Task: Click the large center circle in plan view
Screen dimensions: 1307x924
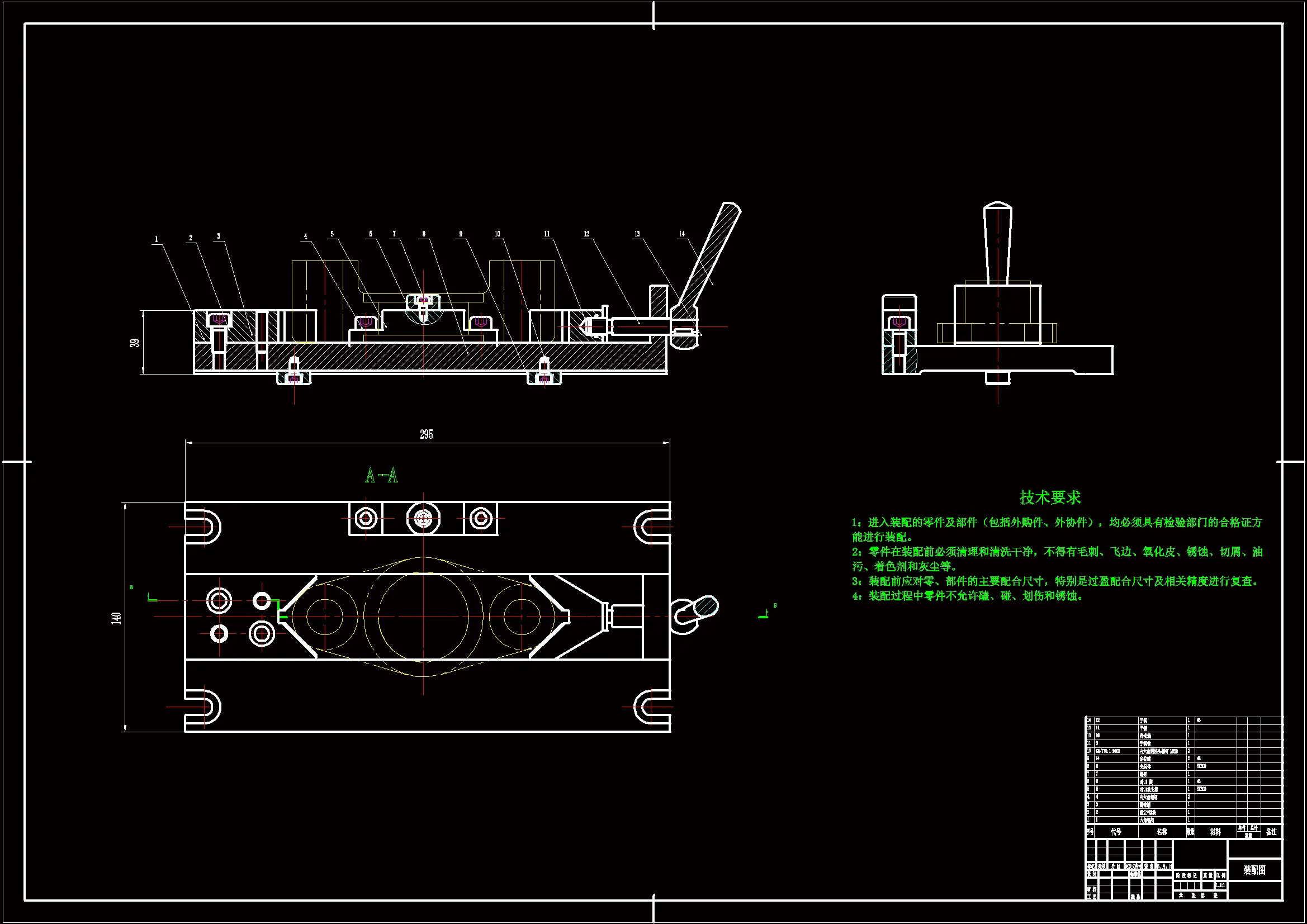Action: (423, 616)
